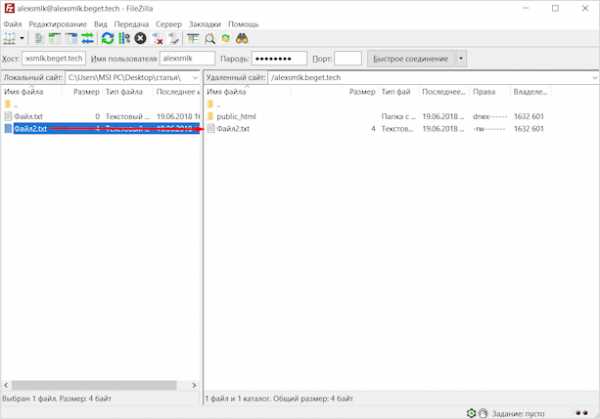Click the local pane horizontal scrollbar
600x419 pixels.
94,385
